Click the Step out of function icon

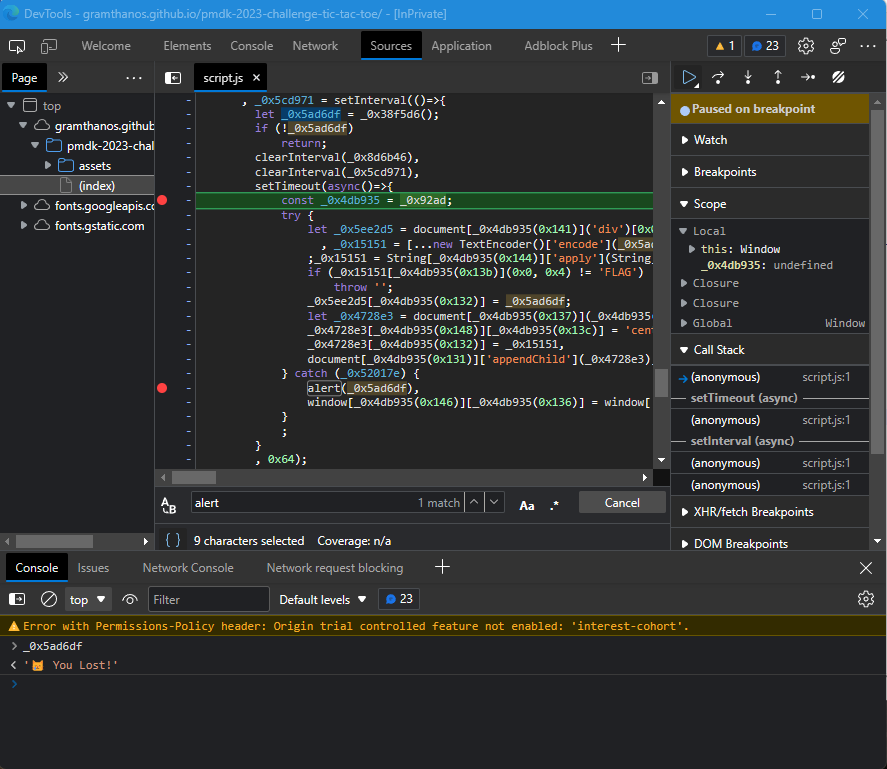778,77
